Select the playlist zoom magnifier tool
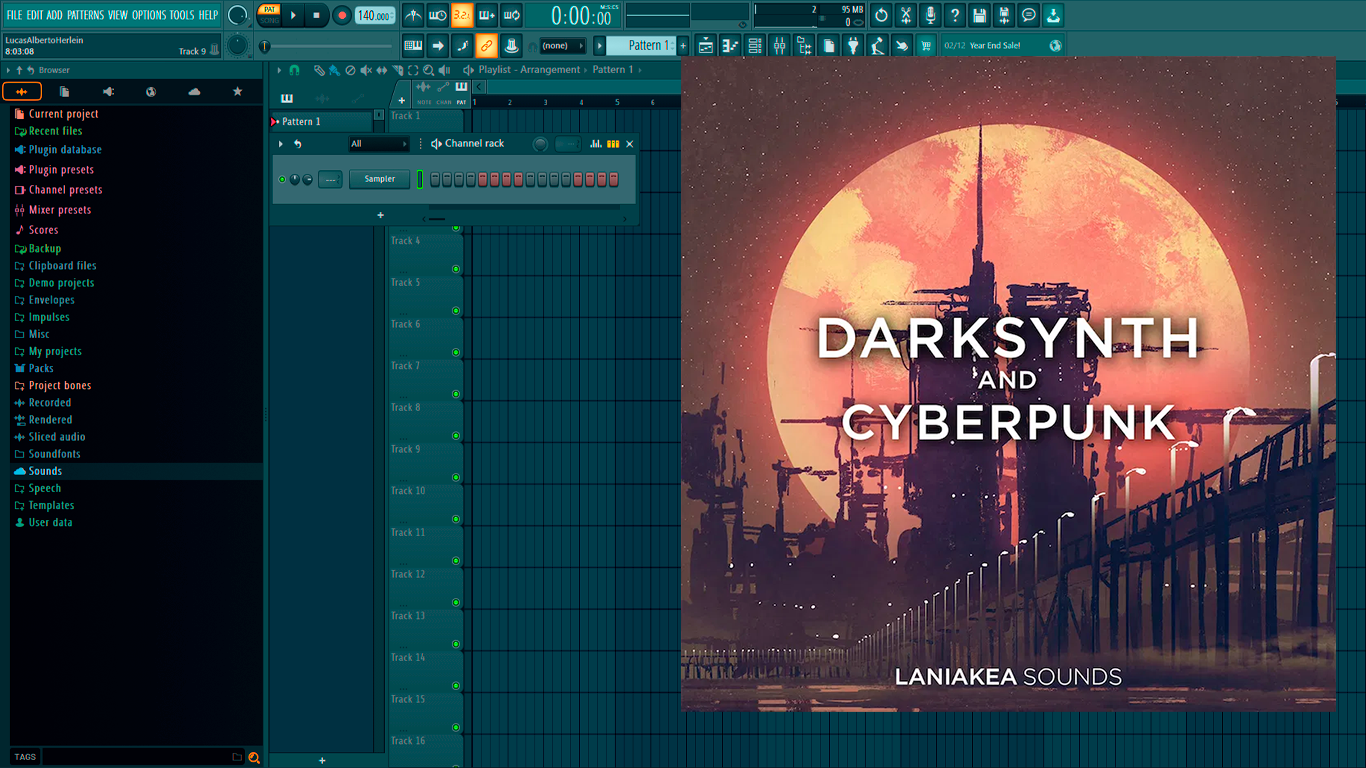Image resolution: width=1366 pixels, height=768 pixels. coord(428,70)
